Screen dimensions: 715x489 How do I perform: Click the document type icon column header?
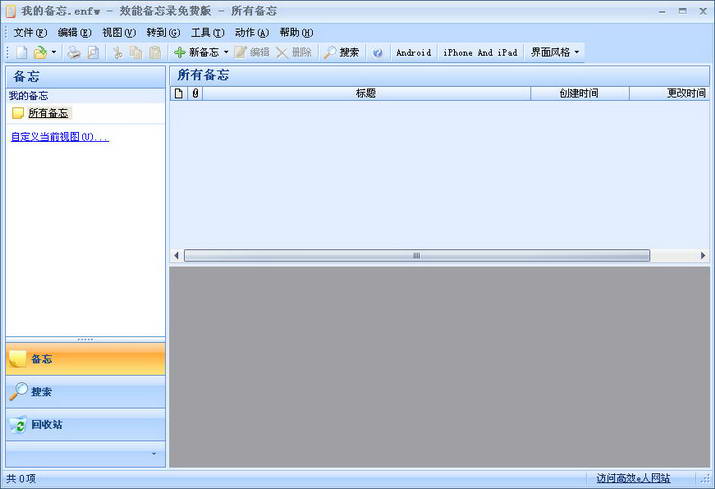click(x=179, y=94)
